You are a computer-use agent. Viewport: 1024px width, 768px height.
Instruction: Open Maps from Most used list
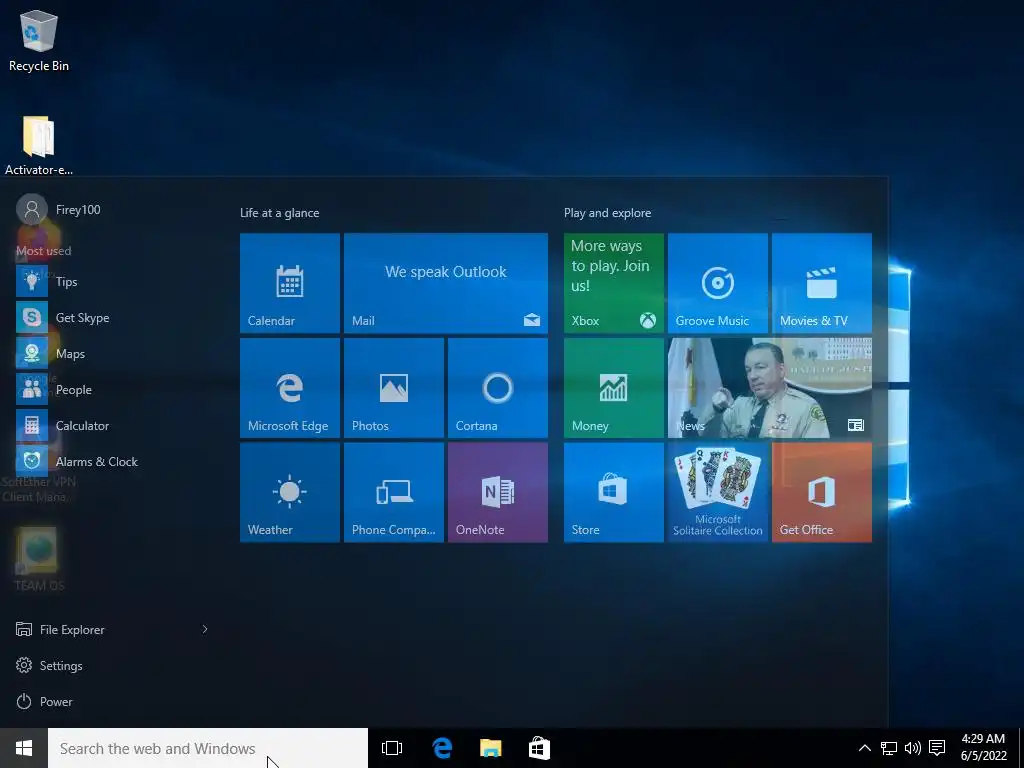(x=111, y=353)
